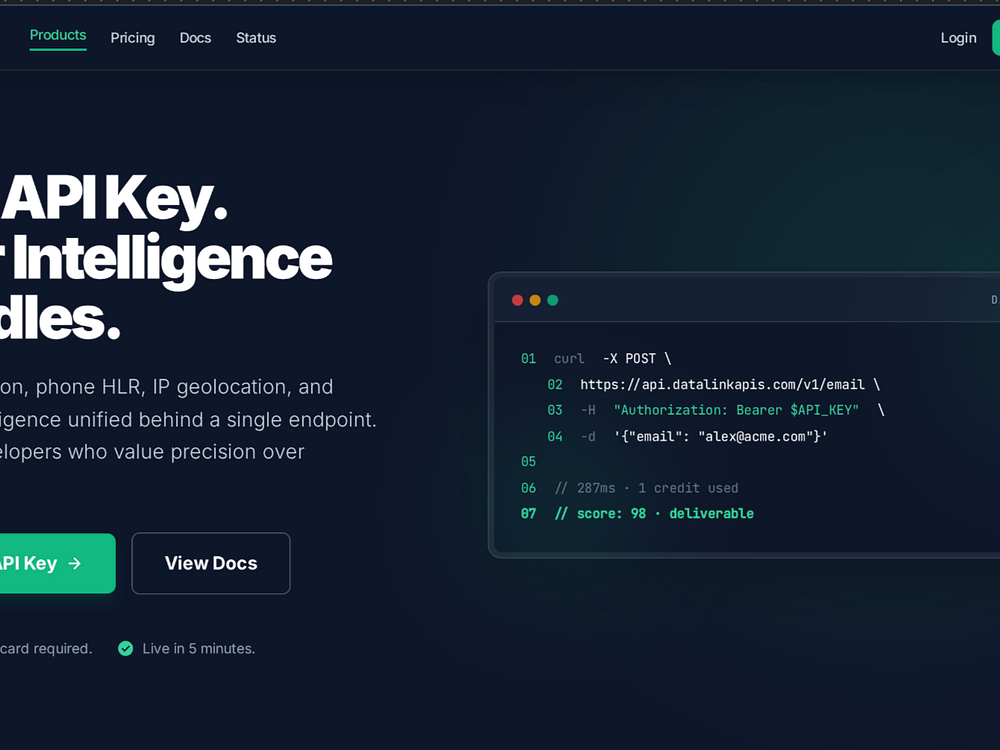Viewport: 1000px width, 750px height.
Task: Click the yellow dot in code window header
Action: [x=535, y=300]
